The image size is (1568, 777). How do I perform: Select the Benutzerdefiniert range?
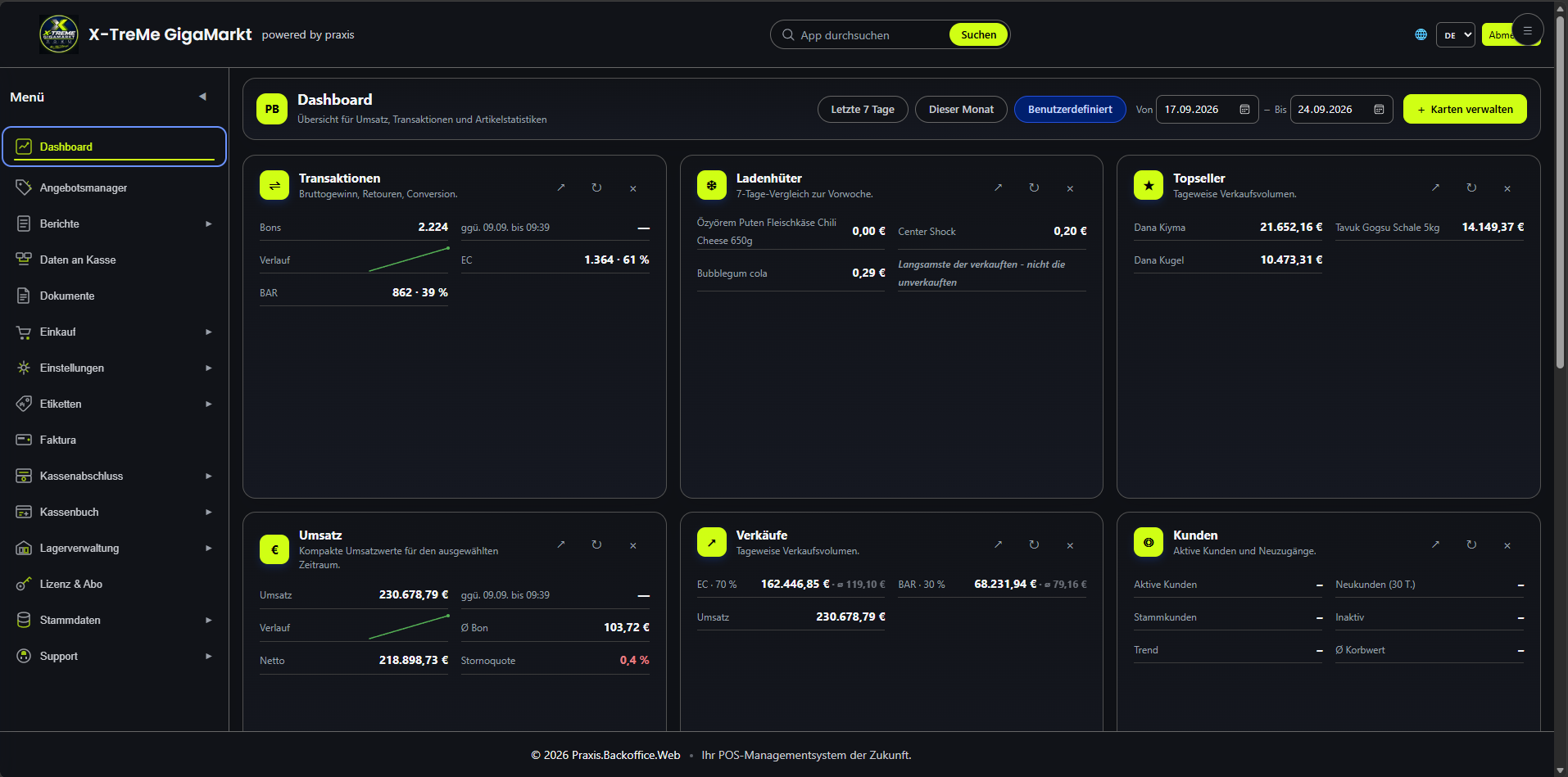pyautogui.click(x=1070, y=109)
